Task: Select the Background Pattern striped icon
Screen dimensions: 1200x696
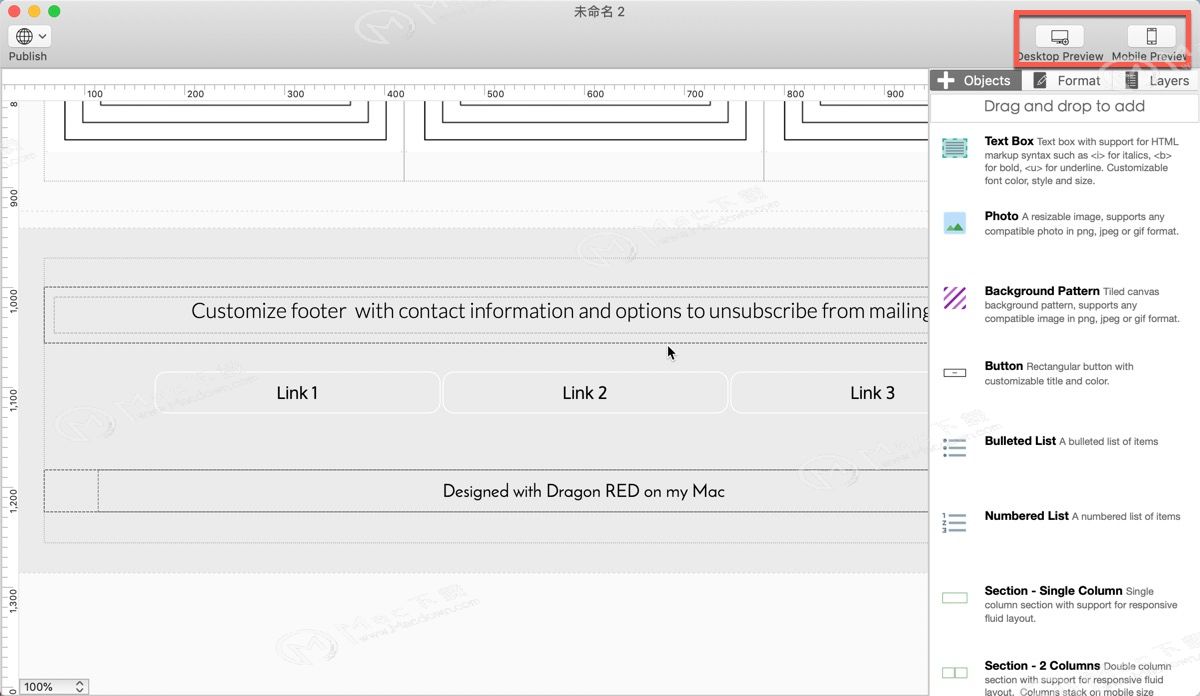Action: pos(955,298)
